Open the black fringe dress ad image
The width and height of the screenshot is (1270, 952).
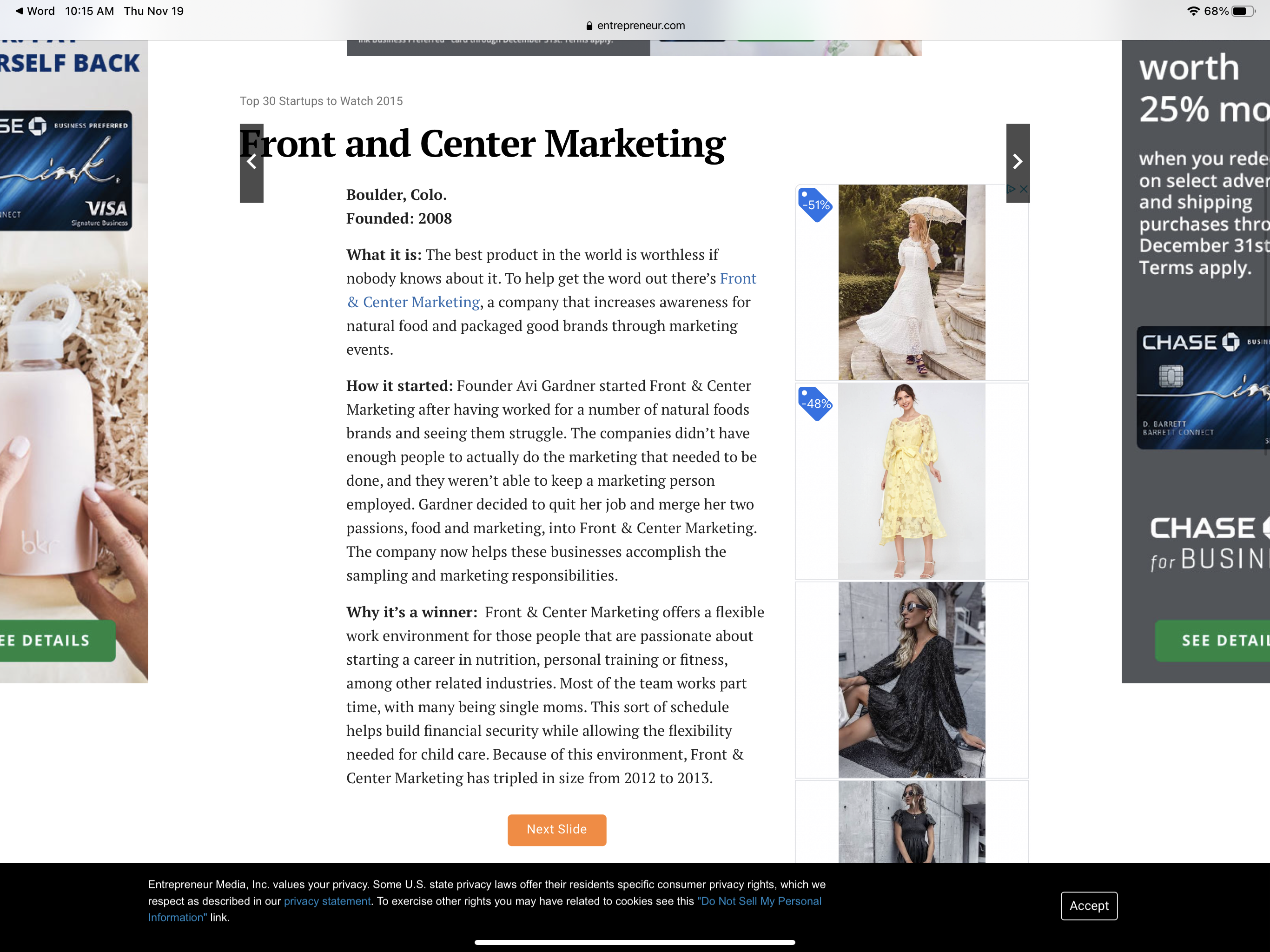click(912, 680)
